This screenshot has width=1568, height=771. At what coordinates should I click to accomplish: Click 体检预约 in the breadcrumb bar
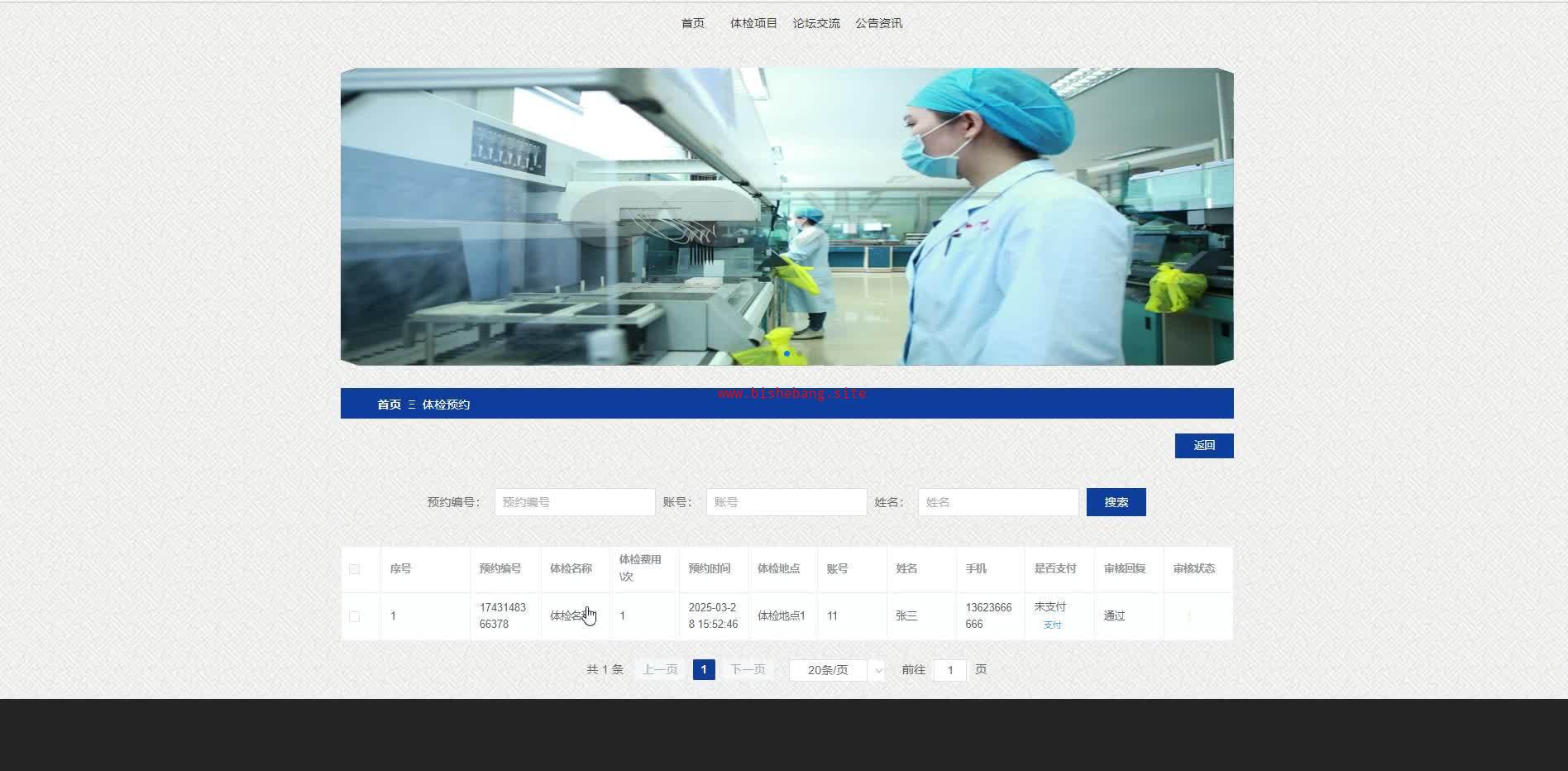point(446,405)
